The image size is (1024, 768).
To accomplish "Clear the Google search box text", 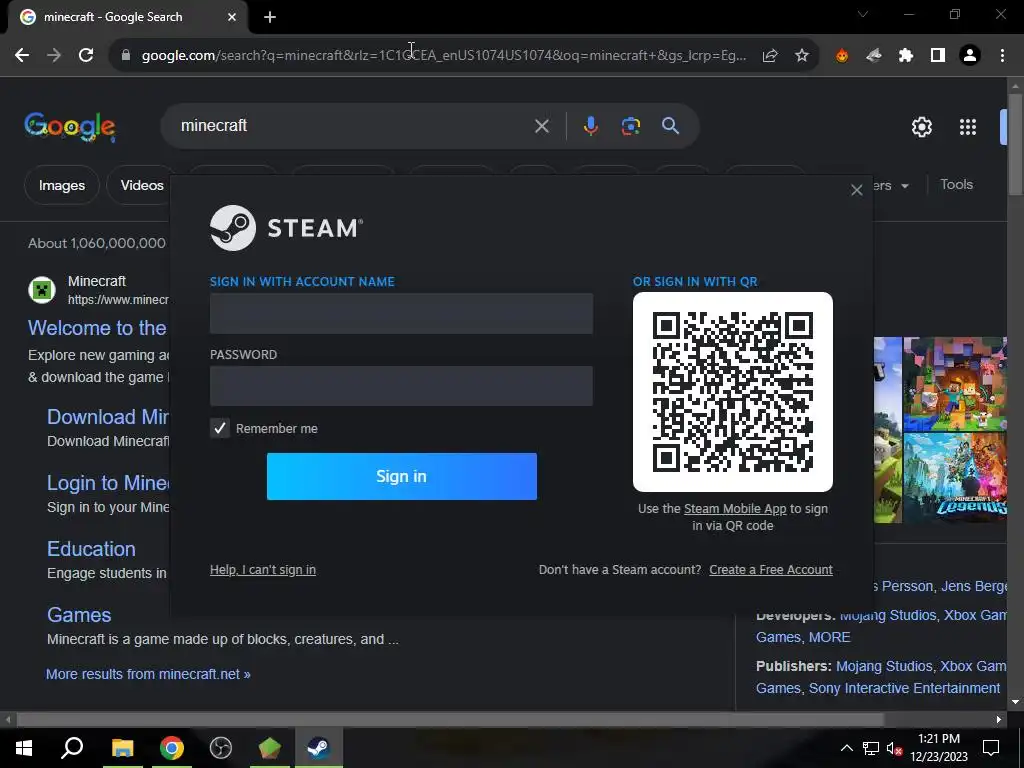I will point(541,125).
